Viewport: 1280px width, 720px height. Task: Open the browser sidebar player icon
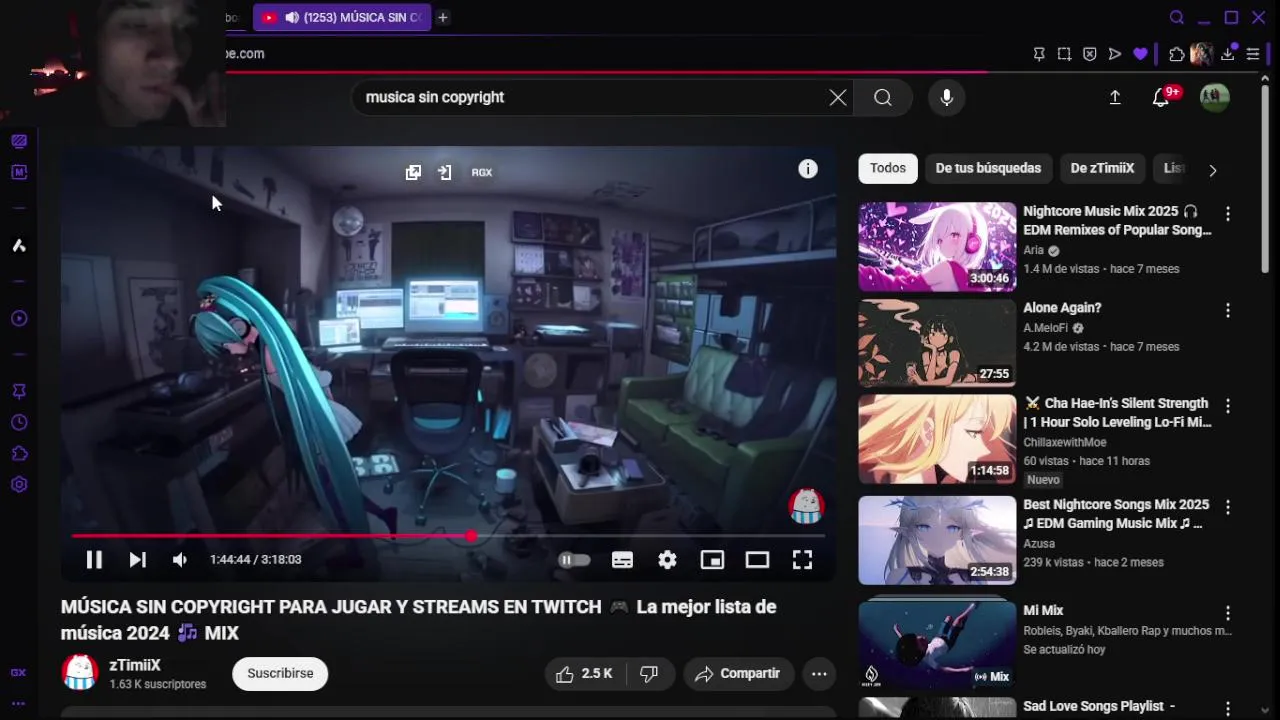(x=19, y=319)
